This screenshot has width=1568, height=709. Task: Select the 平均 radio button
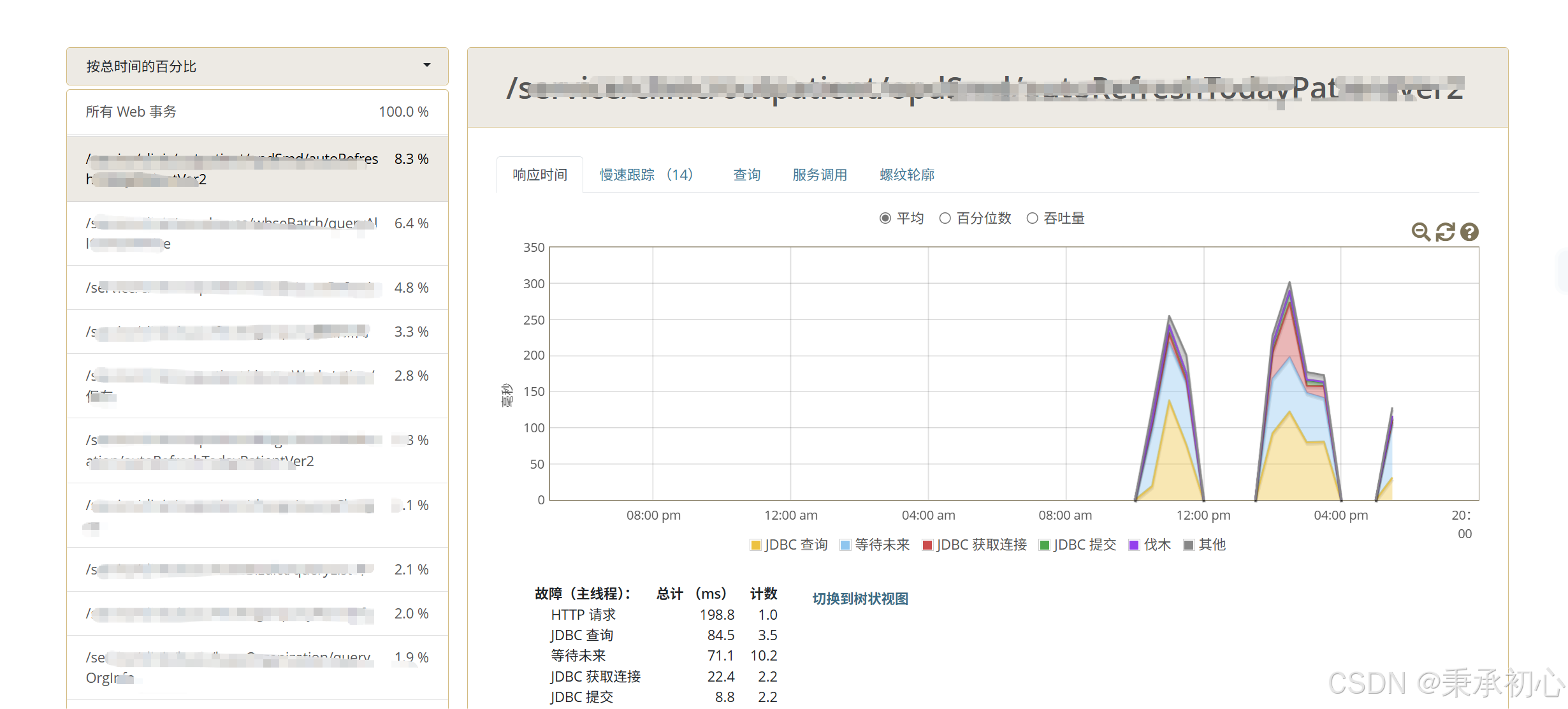[x=885, y=219]
